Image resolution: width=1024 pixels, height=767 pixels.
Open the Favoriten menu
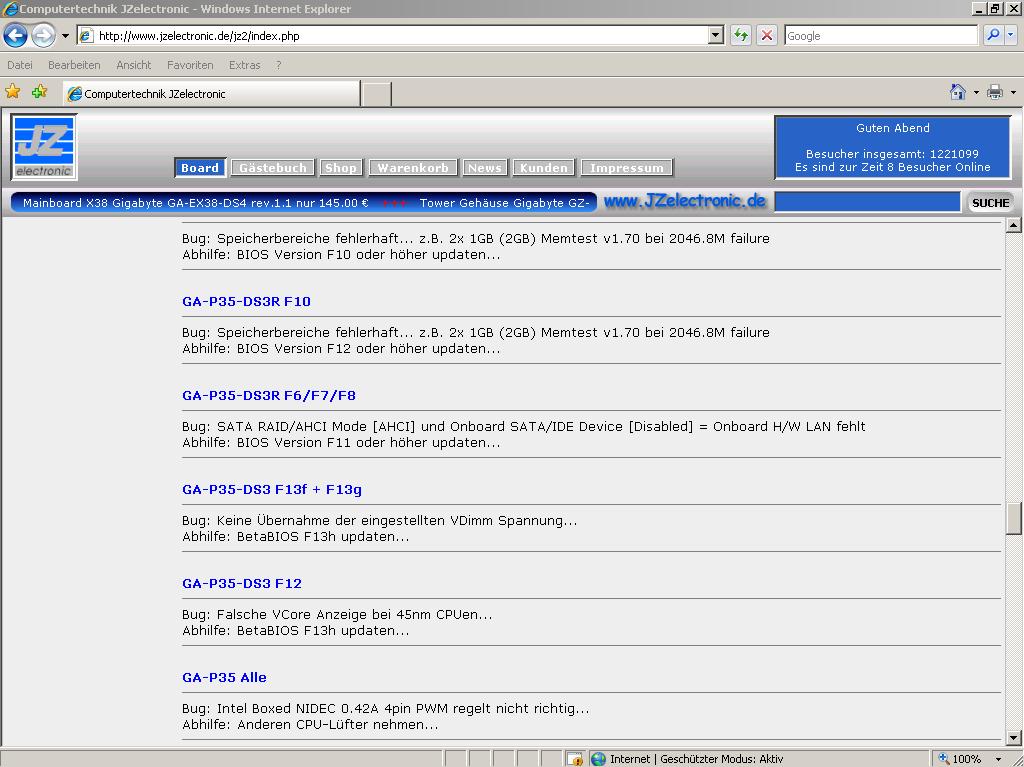point(190,65)
